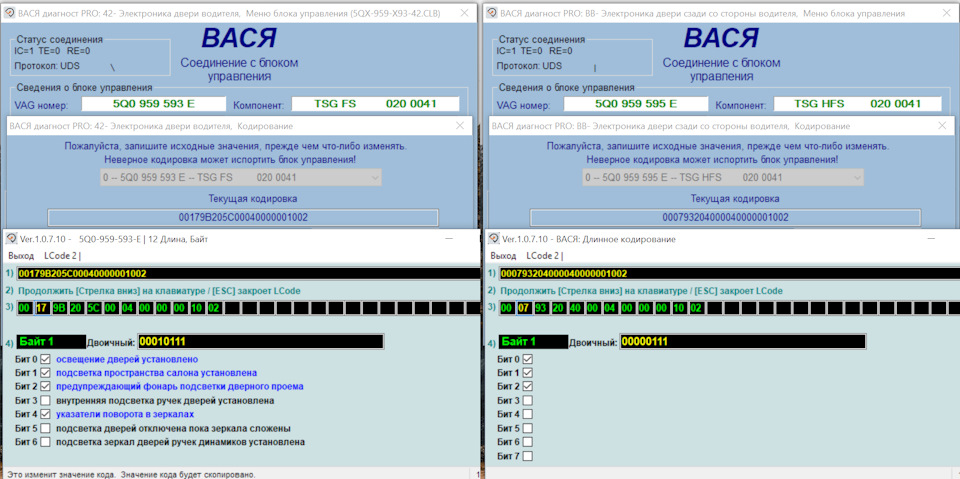960x479 pixels.
Task: Select byte cell 17 in the byte row
Action: (42, 308)
